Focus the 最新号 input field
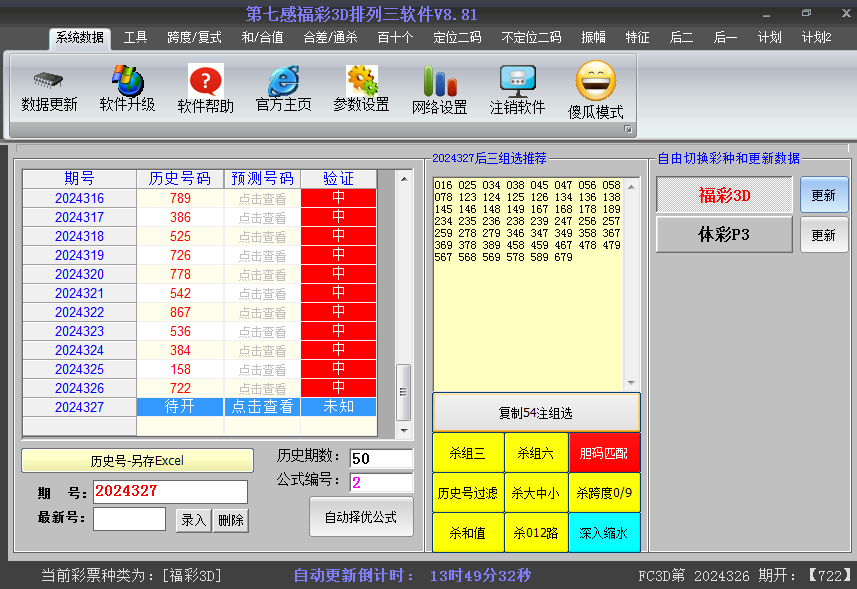This screenshot has height=589, width=857. [130, 519]
